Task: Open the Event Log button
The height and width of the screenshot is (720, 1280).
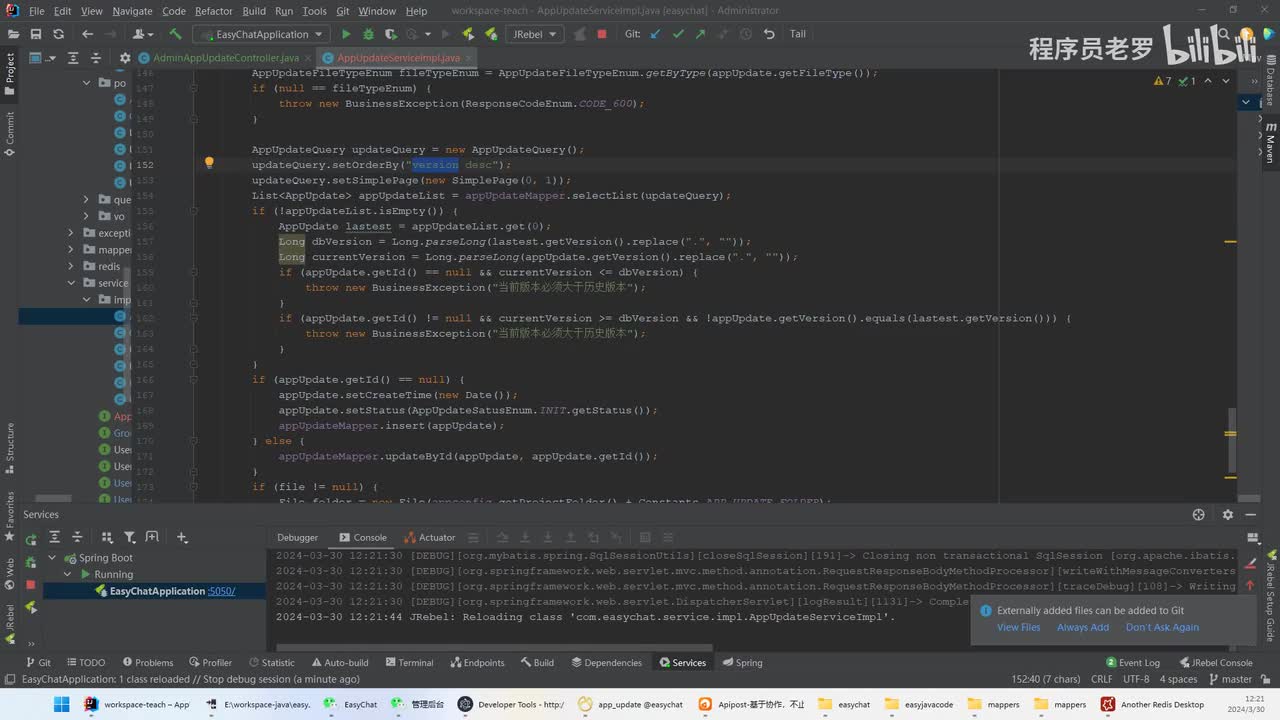Action: [x=1133, y=662]
